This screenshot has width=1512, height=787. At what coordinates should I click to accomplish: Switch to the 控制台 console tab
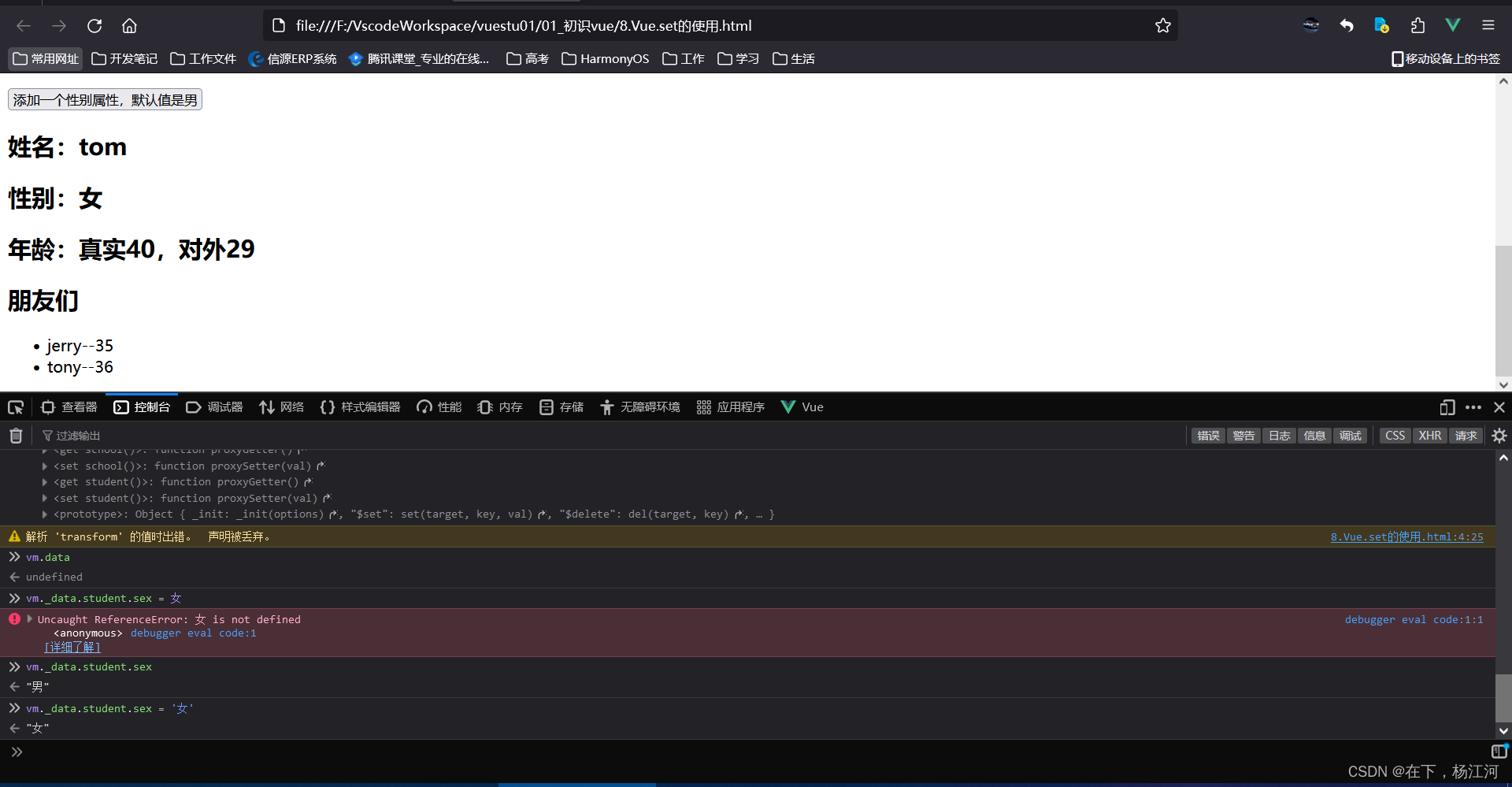tap(142, 407)
